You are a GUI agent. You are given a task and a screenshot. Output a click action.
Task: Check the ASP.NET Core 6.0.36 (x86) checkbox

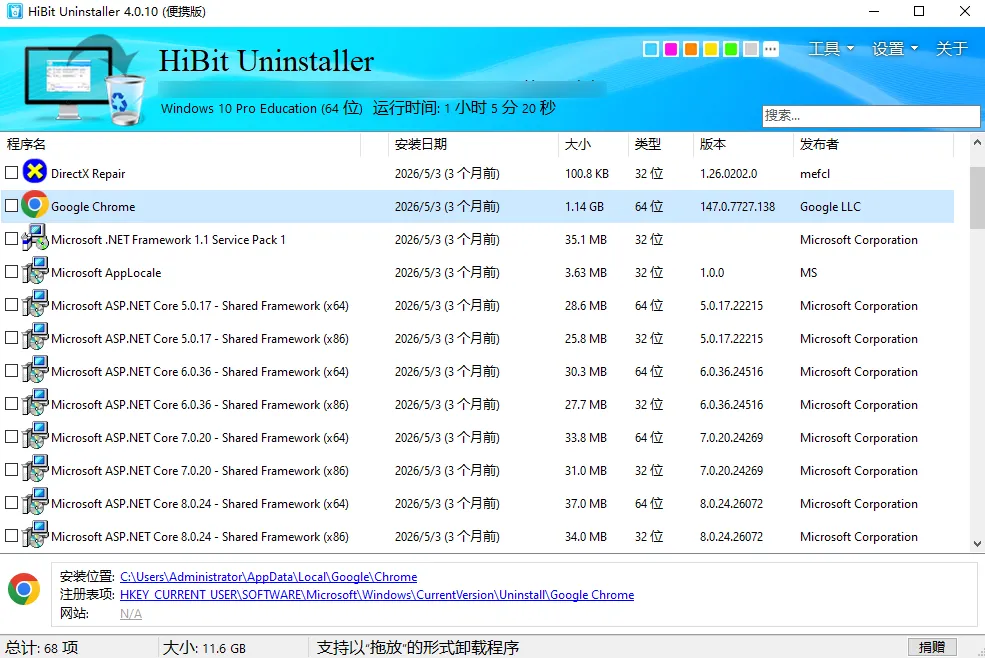(11, 403)
